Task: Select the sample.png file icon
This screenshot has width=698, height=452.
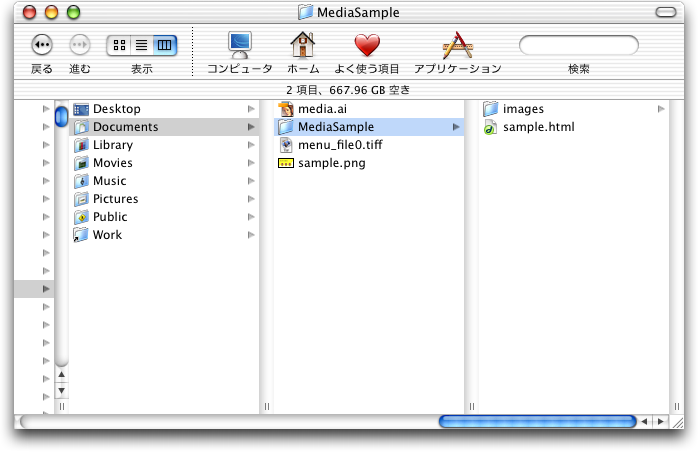Action: pyautogui.click(x=286, y=163)
